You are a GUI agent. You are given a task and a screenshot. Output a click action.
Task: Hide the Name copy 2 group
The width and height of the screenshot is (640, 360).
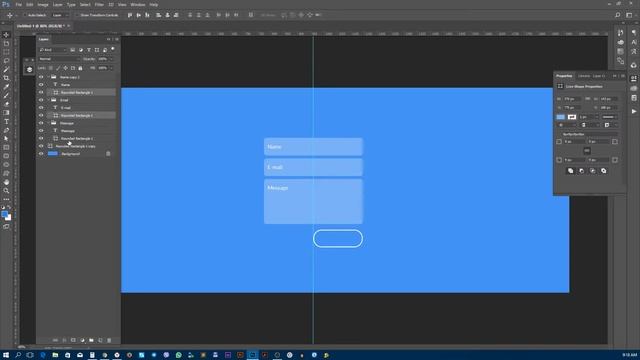[41, 77]
